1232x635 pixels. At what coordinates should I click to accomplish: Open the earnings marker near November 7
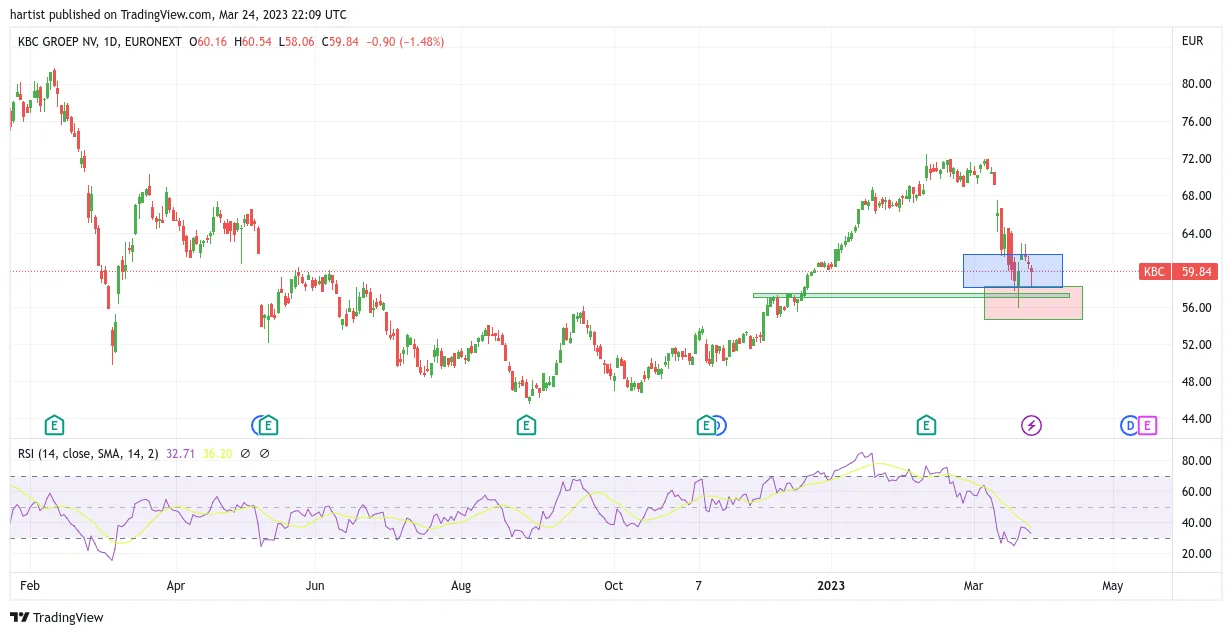coord(706,426)
